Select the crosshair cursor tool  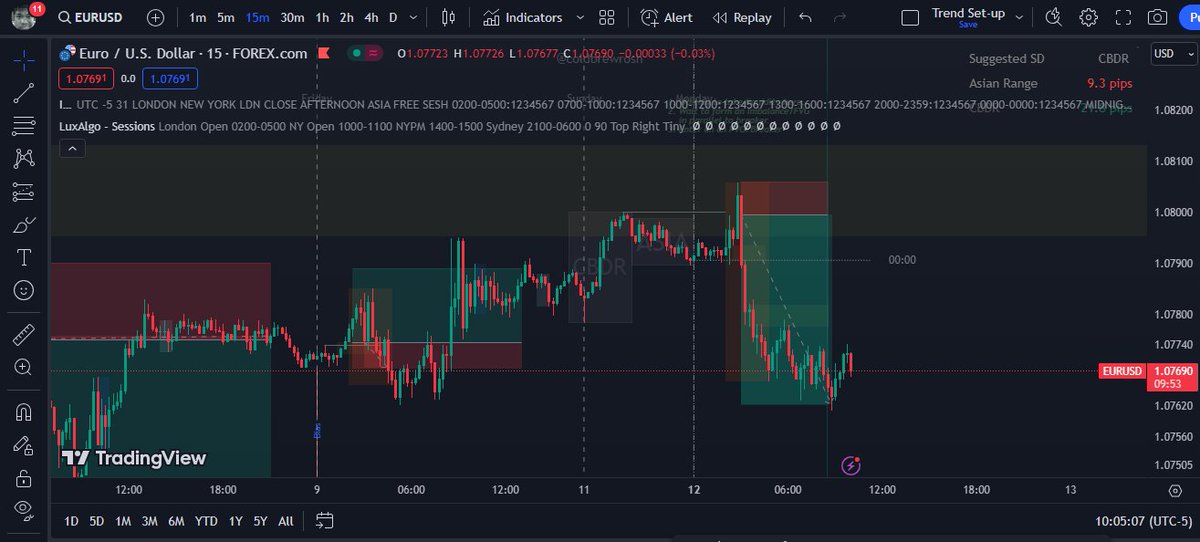pos(24,59)
